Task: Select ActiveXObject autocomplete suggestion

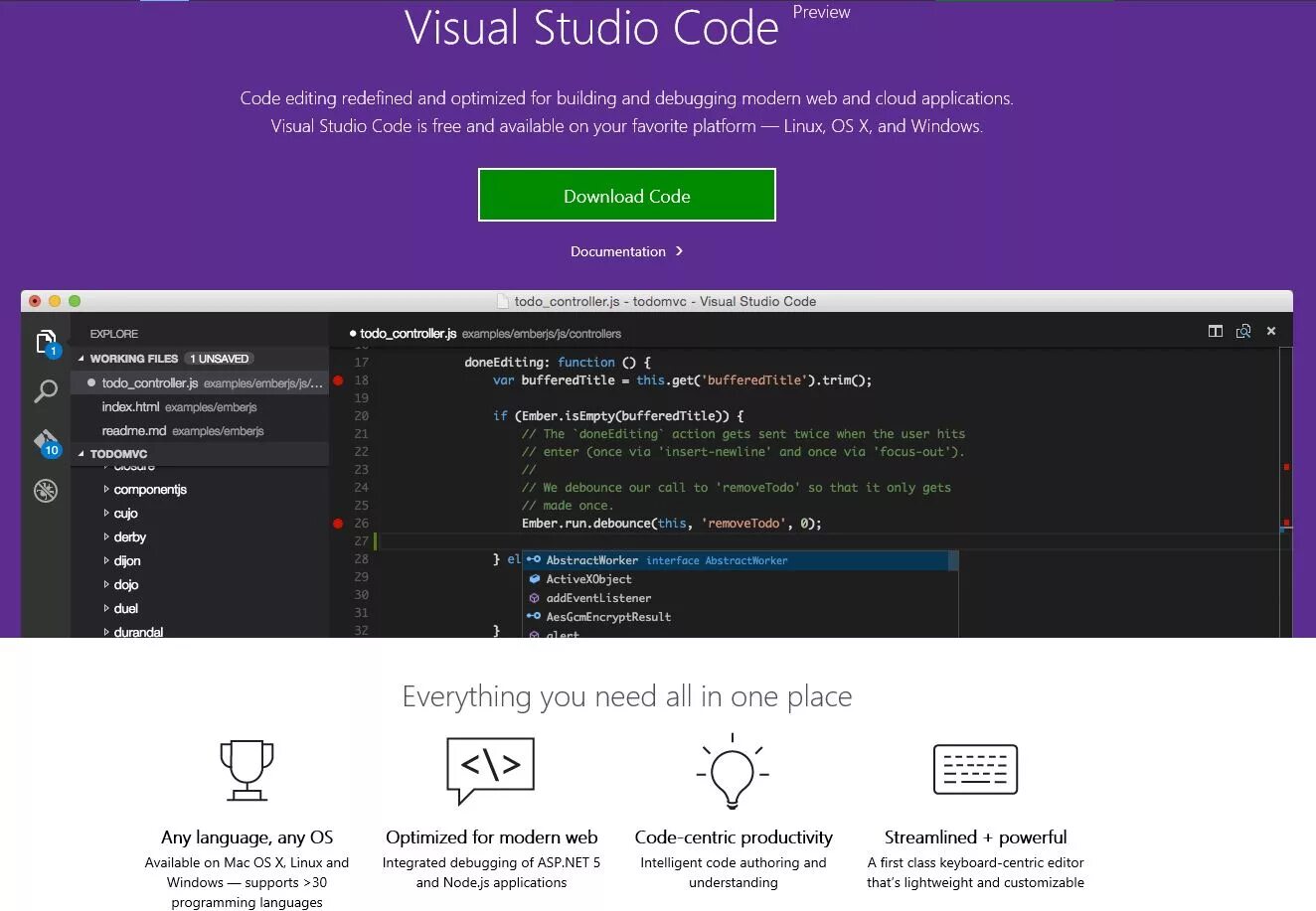Action: tap(740, 579)
